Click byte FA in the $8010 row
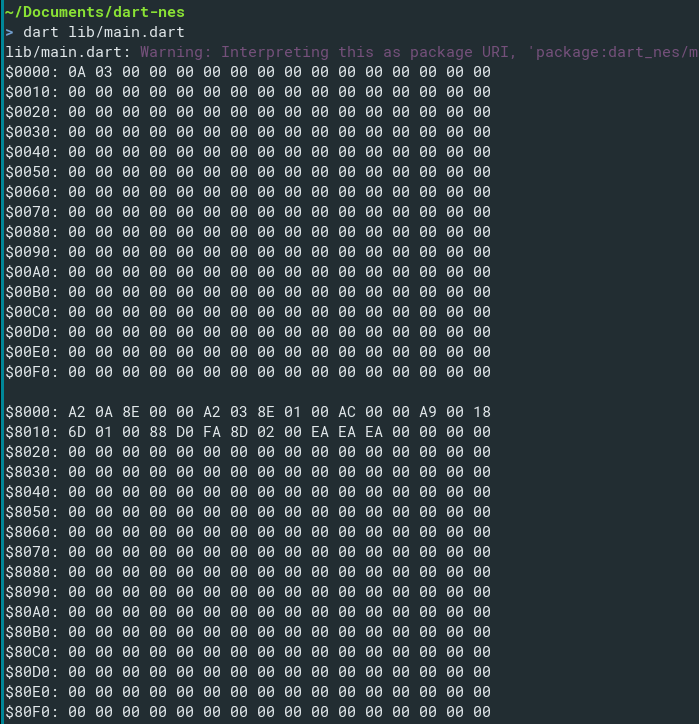The width and height of the screenshot is (699, 724). (x=212, y=432)
